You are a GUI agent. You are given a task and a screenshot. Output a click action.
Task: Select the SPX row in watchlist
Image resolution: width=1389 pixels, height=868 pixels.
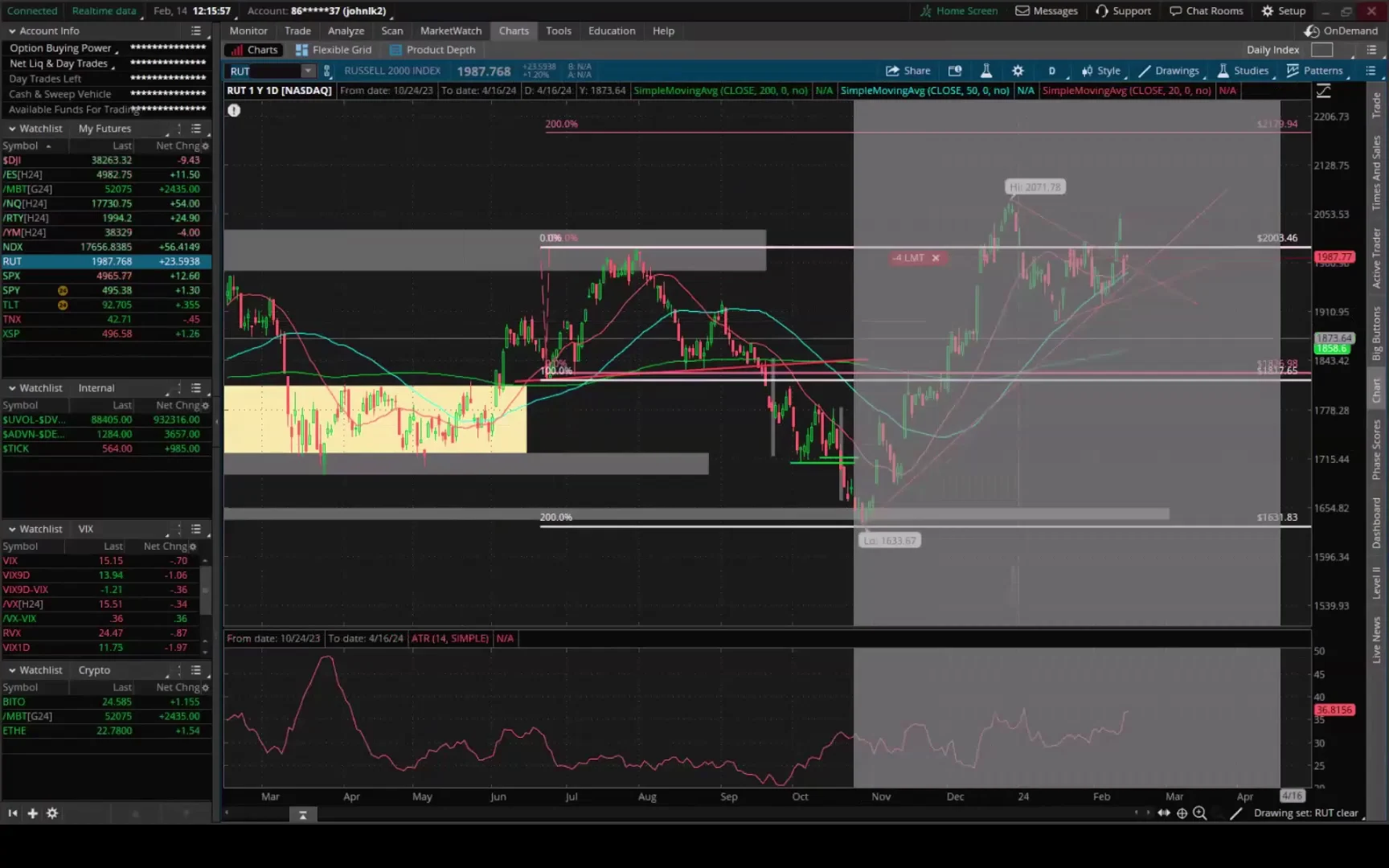106,276
